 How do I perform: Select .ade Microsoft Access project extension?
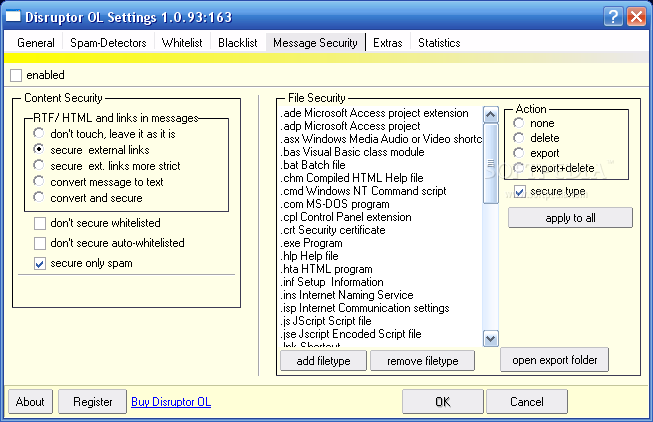tap(381, 113)
